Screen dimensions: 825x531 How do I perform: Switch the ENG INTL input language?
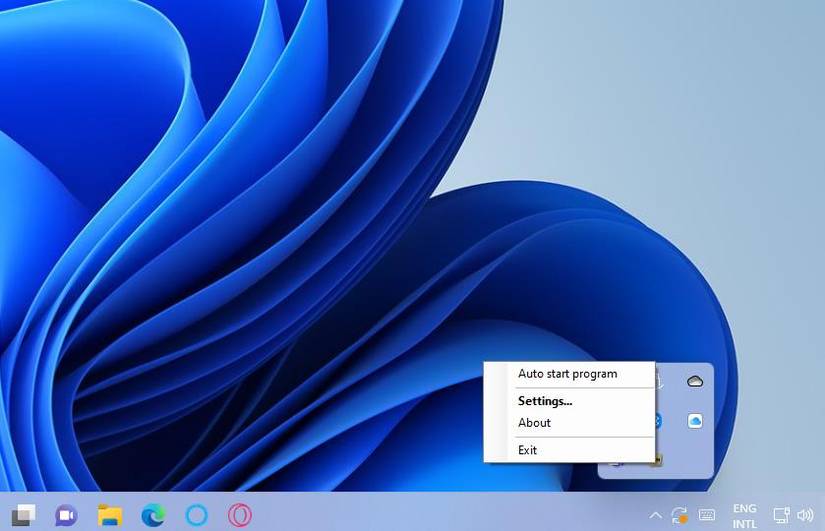click(744, 516)
